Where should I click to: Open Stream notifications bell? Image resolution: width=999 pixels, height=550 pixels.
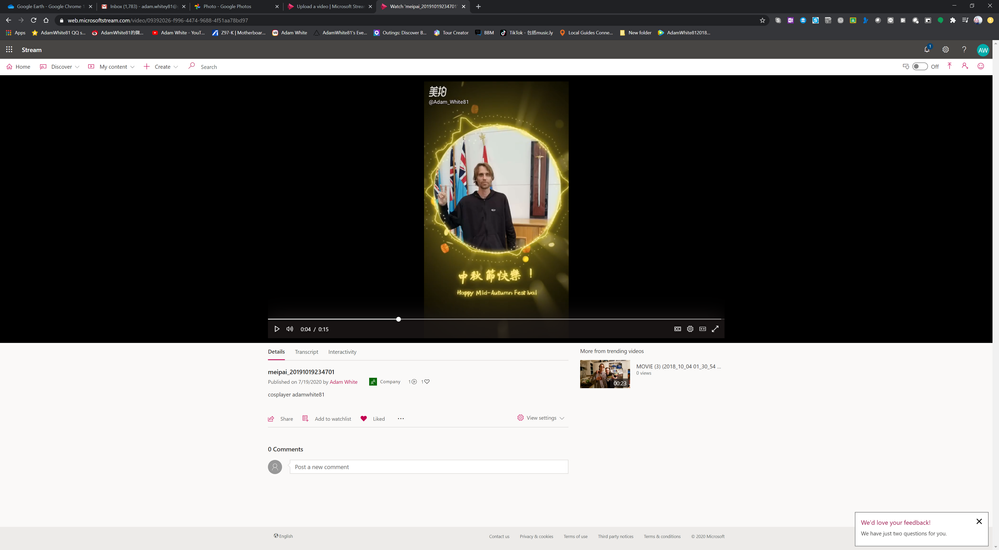927,49
